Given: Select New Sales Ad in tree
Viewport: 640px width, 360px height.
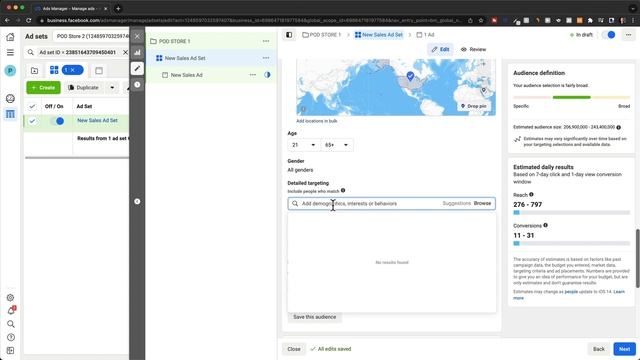Looking at the screenshot, I should point(187,75).
